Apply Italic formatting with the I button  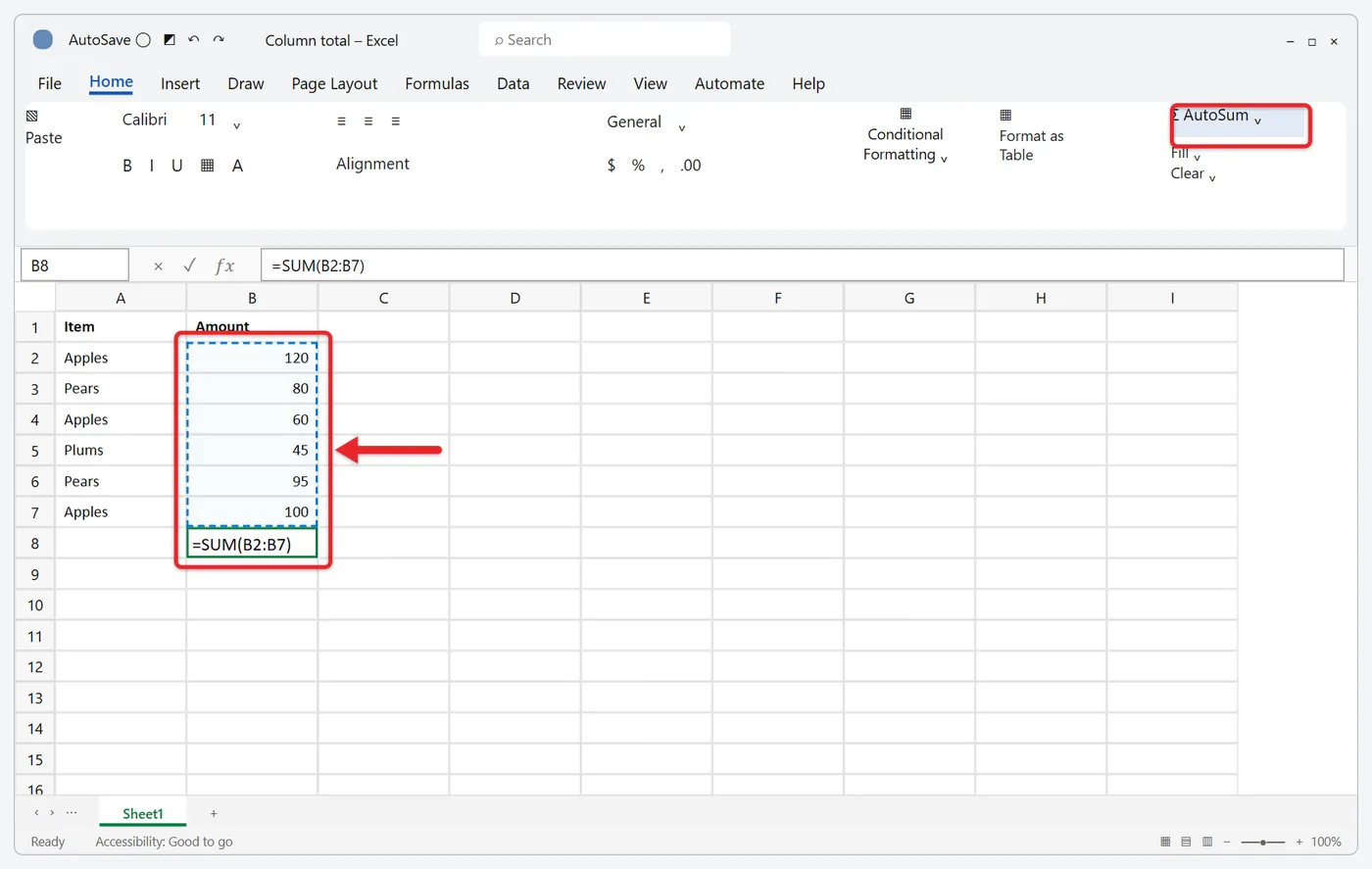pos(152,166)
